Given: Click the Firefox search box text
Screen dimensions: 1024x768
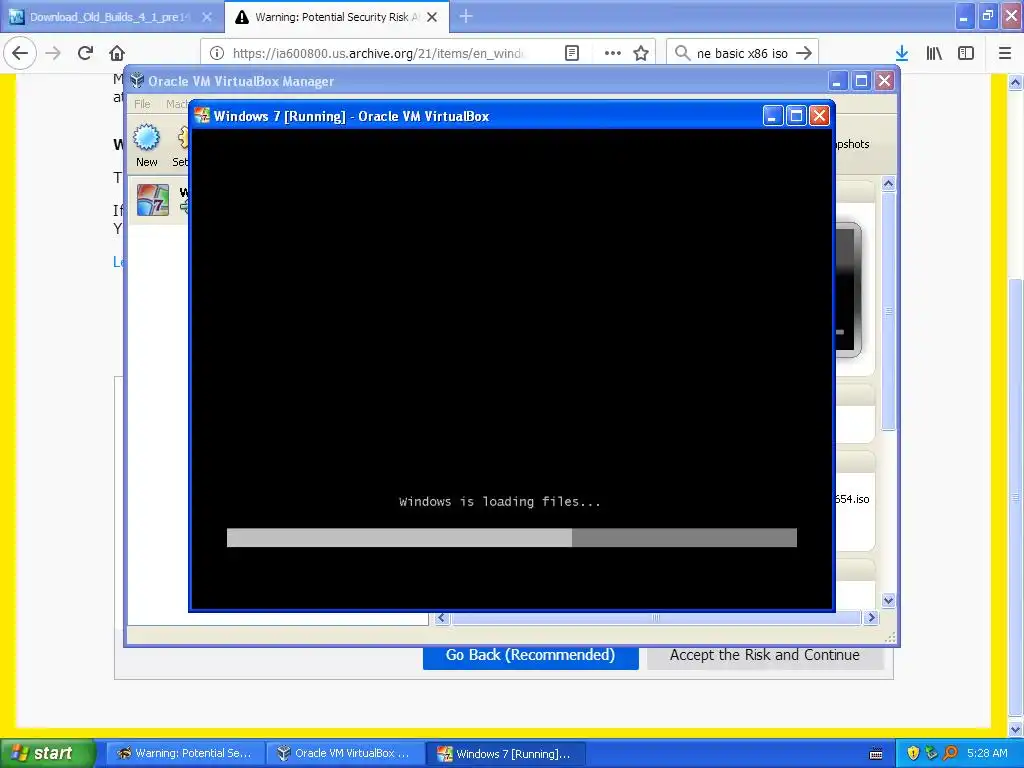Looking at the screenshot, I should (x=742, y=53).
